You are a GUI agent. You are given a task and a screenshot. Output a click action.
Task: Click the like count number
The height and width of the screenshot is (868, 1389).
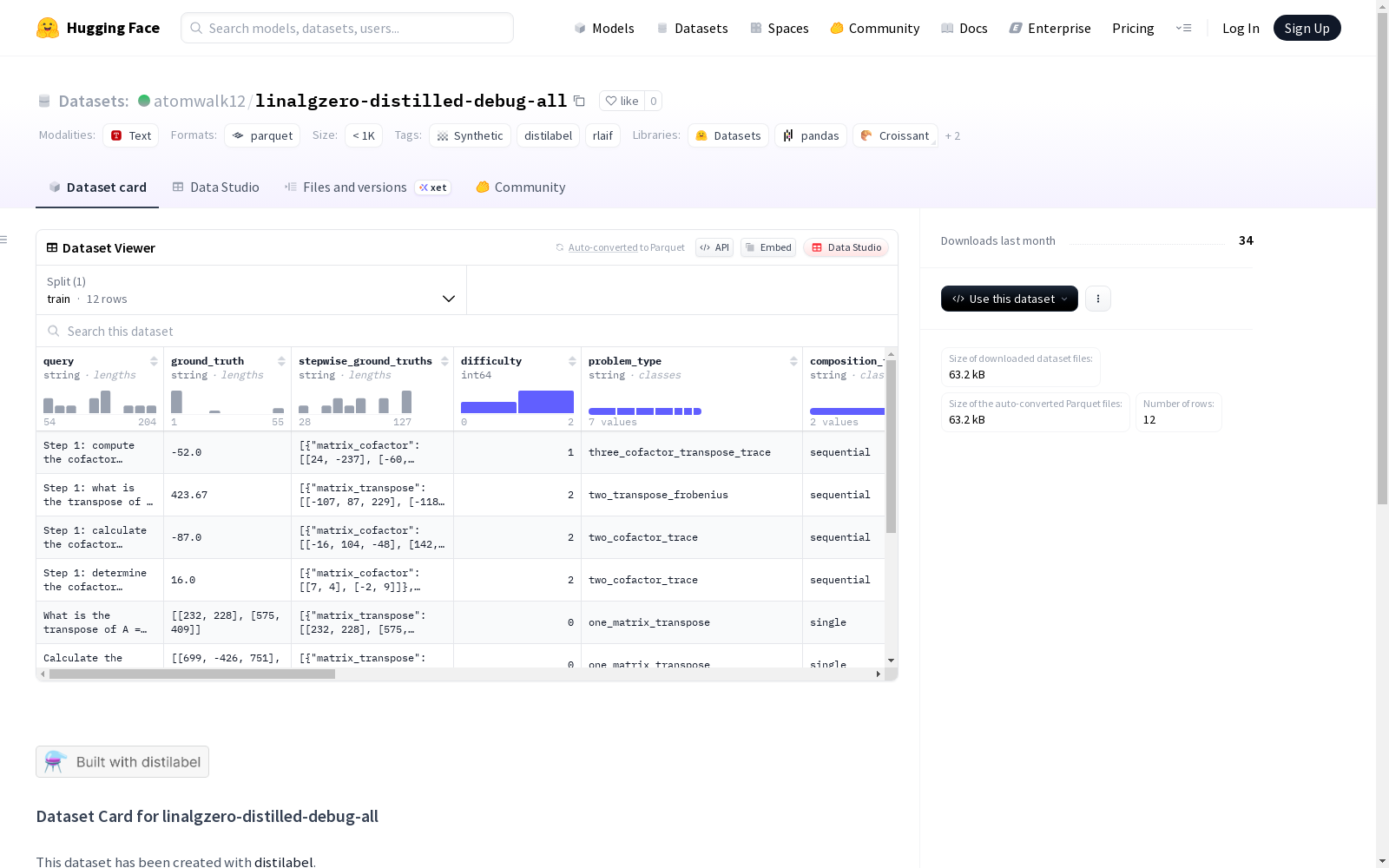654,101
